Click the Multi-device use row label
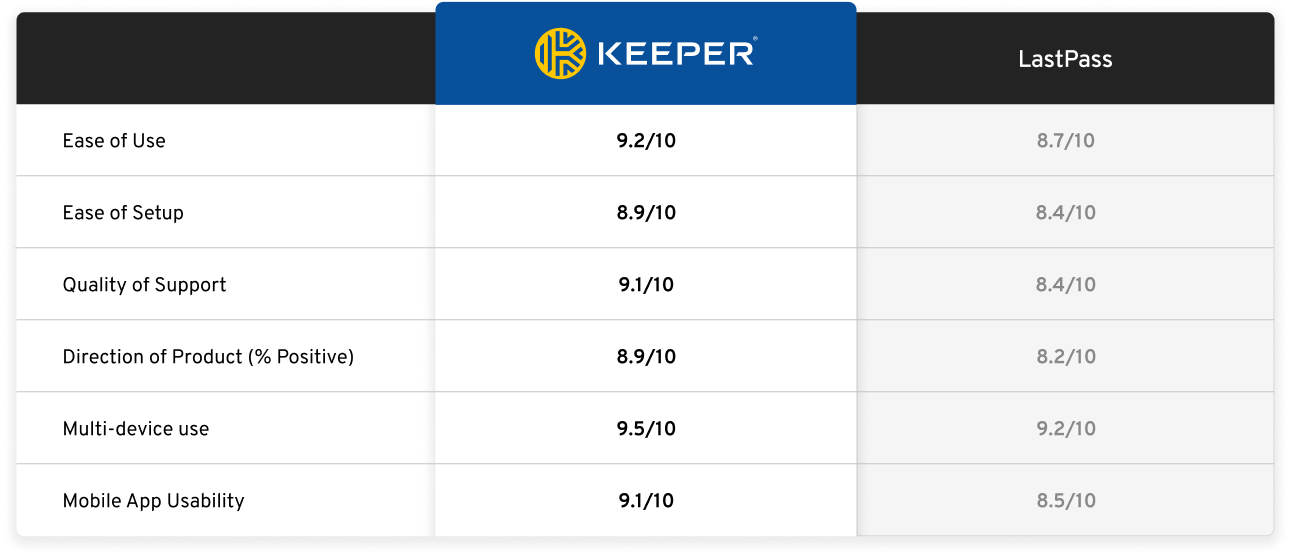 click(136, 429)
